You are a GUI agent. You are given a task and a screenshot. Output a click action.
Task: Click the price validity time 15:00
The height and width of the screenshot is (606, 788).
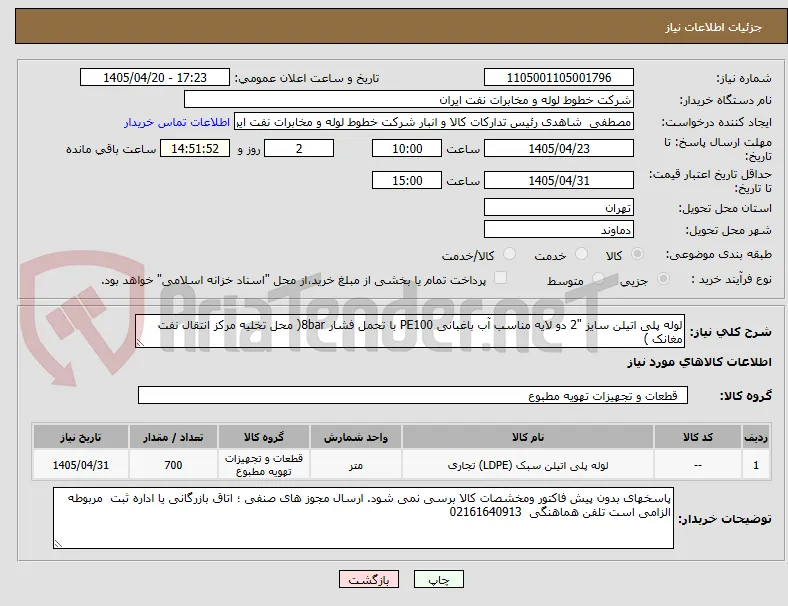tap(407, 180)
